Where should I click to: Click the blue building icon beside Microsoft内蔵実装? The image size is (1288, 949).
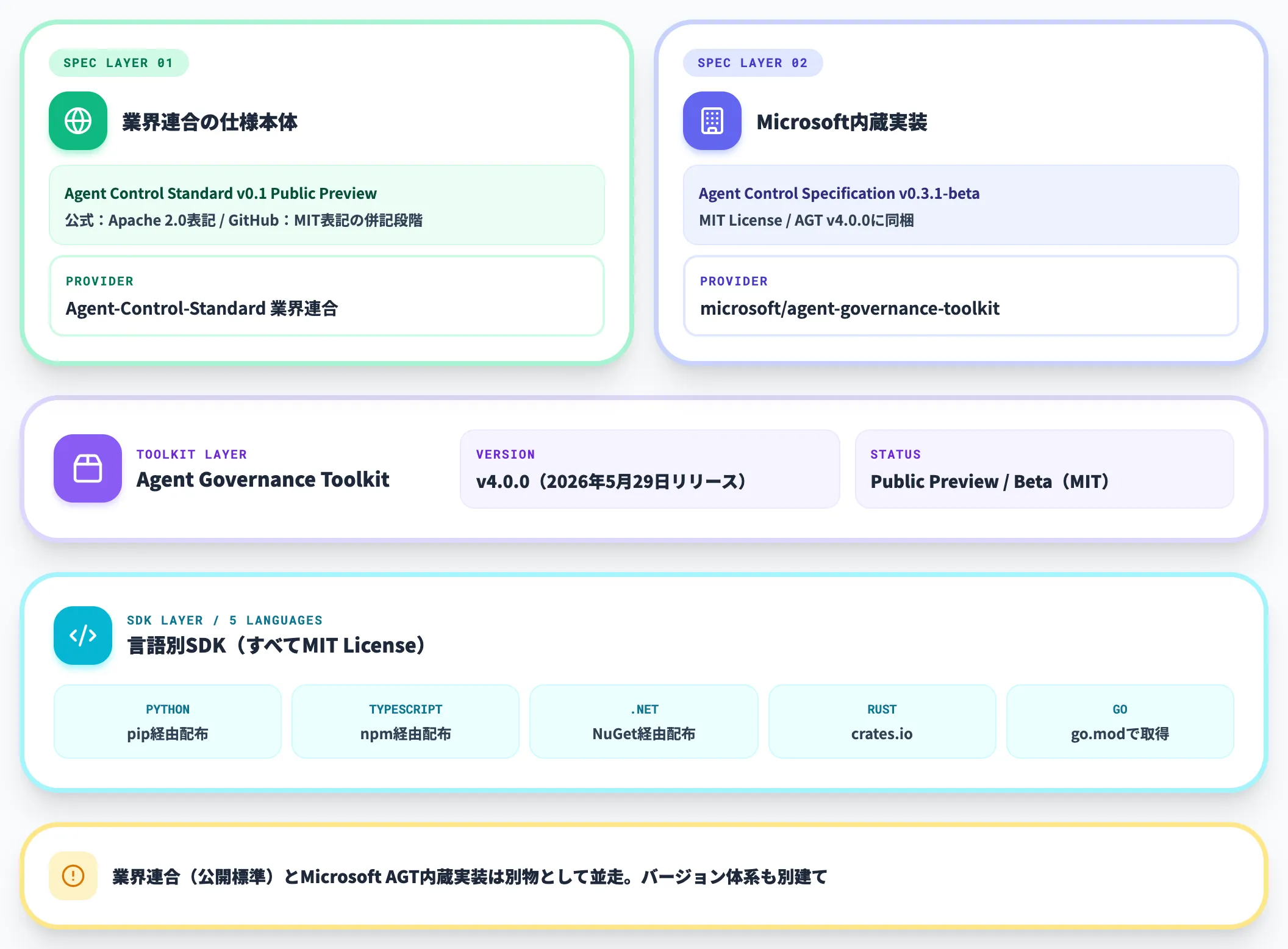(x=712, y=121)
